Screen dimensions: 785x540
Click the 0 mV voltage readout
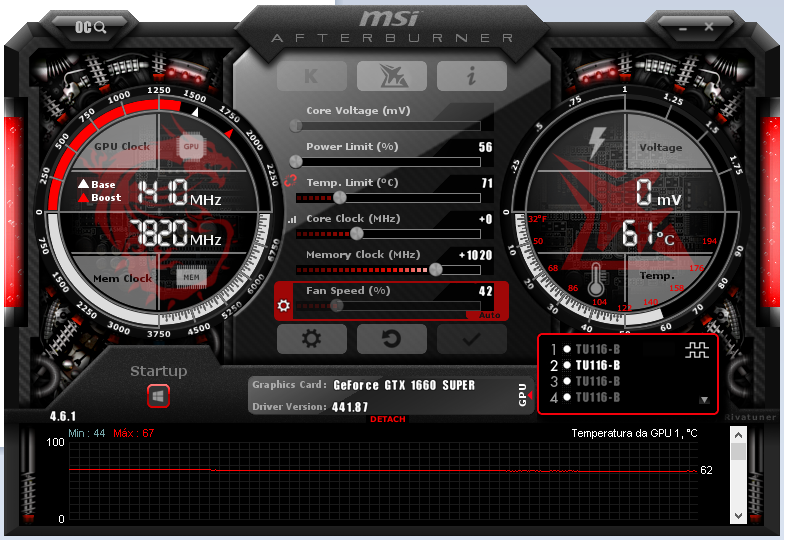(x=658, y=193)
